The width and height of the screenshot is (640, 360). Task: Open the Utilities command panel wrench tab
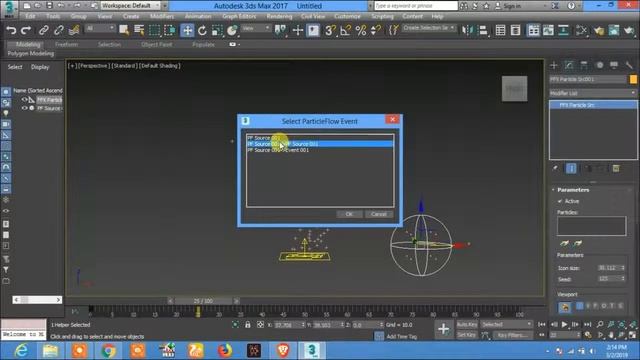pyautogui.click(x=629, y=65)
